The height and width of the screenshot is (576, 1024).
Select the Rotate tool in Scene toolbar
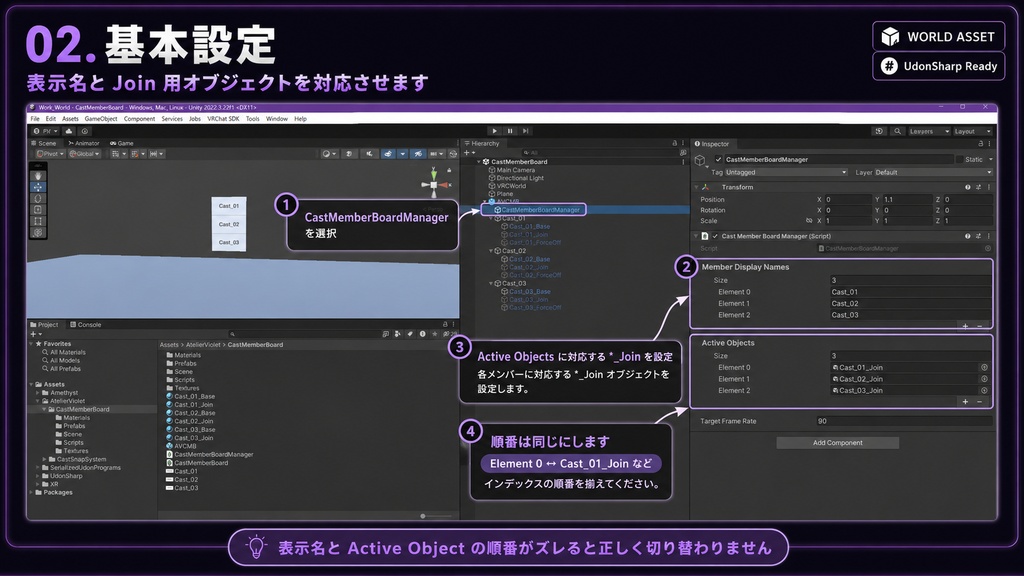pos(38,199)
